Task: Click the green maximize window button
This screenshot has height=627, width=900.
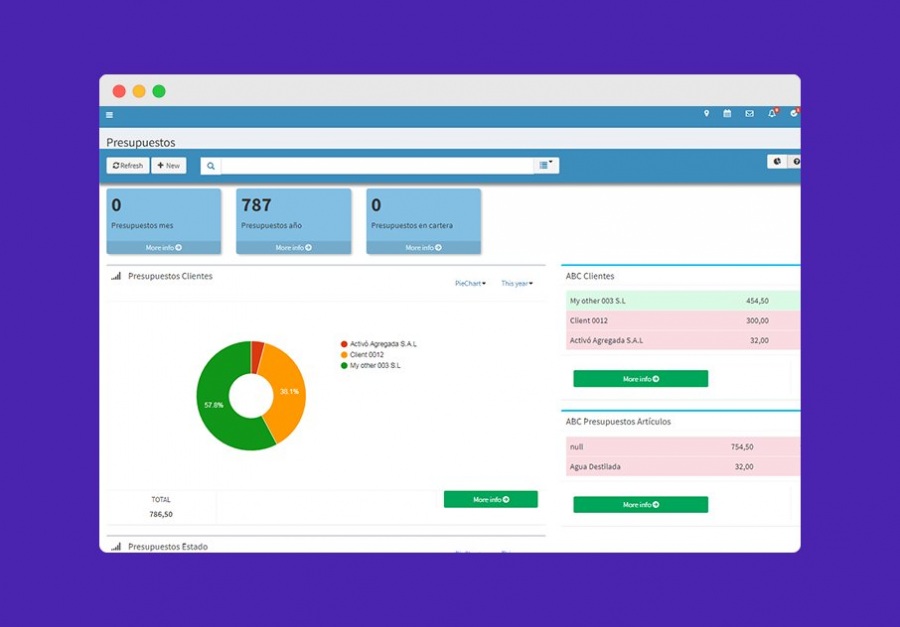Action: pos(159,91)
